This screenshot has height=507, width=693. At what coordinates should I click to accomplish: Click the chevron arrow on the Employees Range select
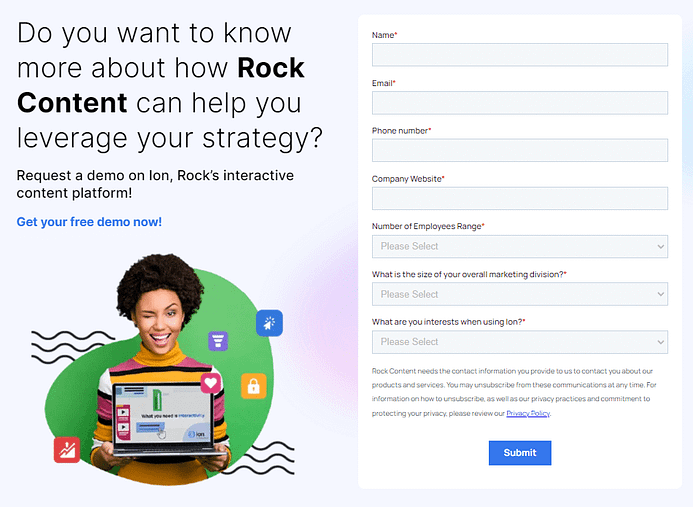[660, 247]
